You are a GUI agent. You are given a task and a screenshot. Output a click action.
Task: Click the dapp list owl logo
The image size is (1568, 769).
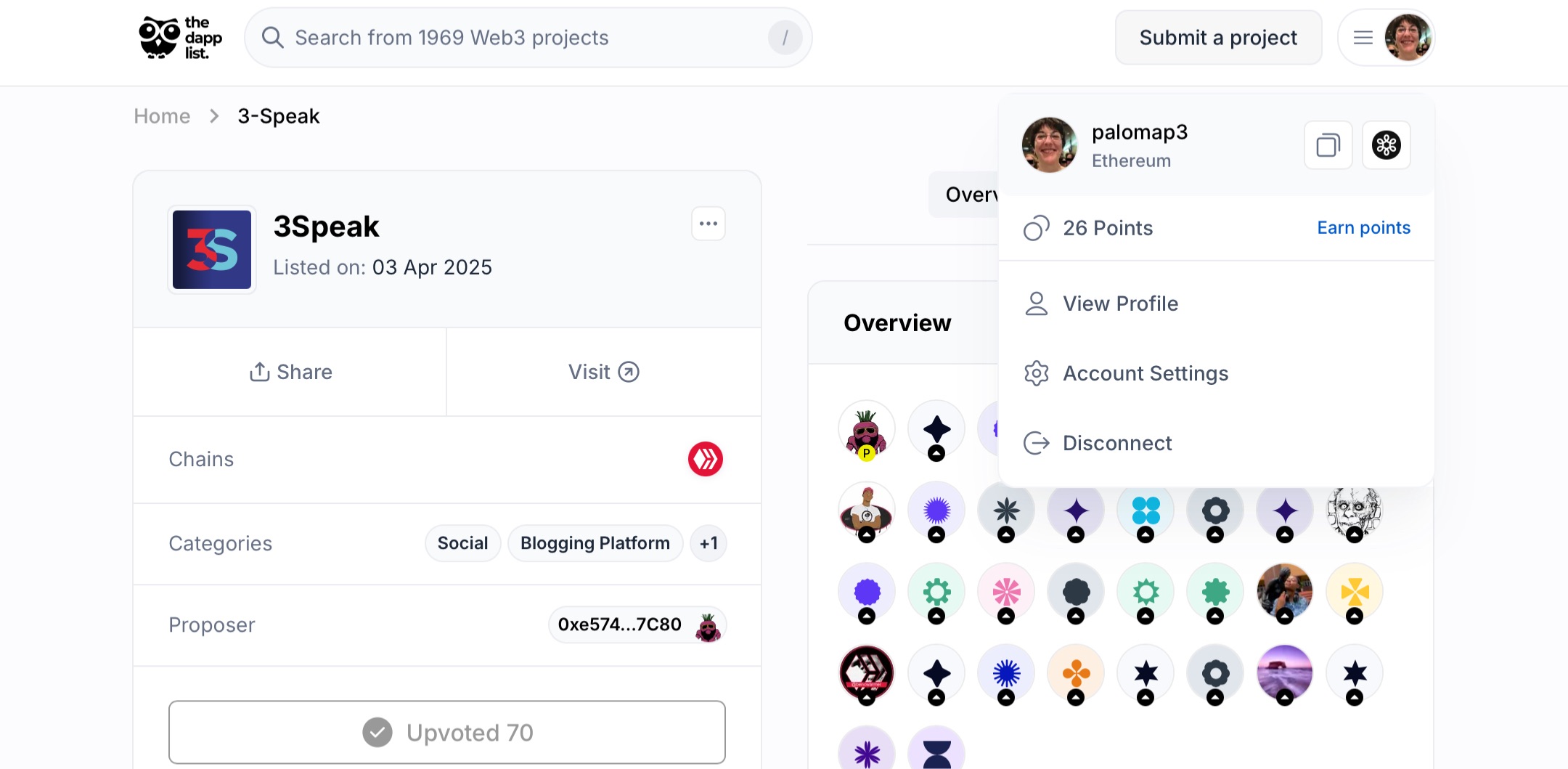[x=180, y=38]
